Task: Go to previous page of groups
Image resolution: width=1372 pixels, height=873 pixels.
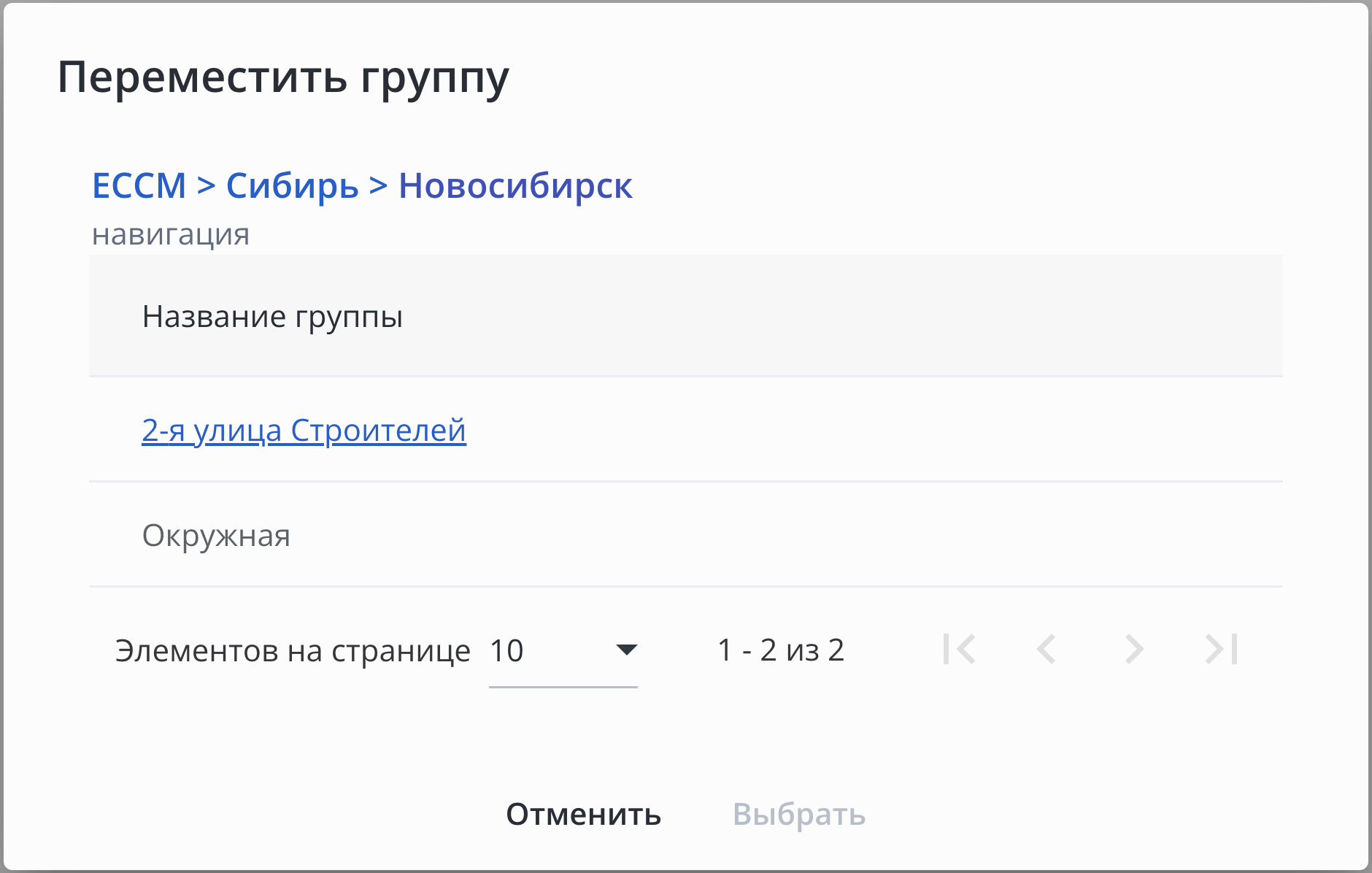Action: (1047, 649)
